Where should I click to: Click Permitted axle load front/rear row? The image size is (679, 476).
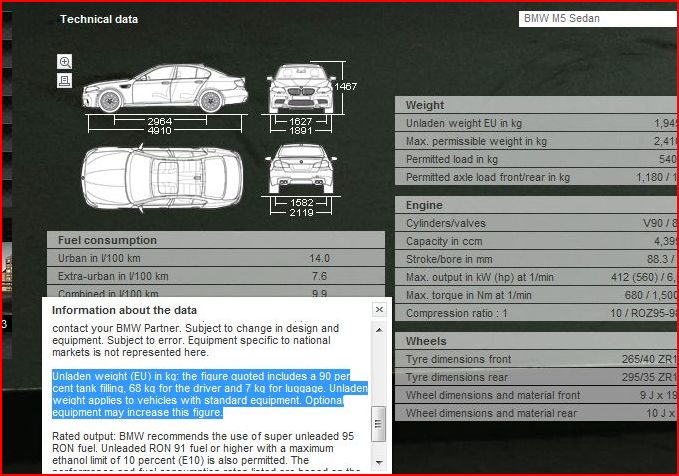click(x=537, y=177)
